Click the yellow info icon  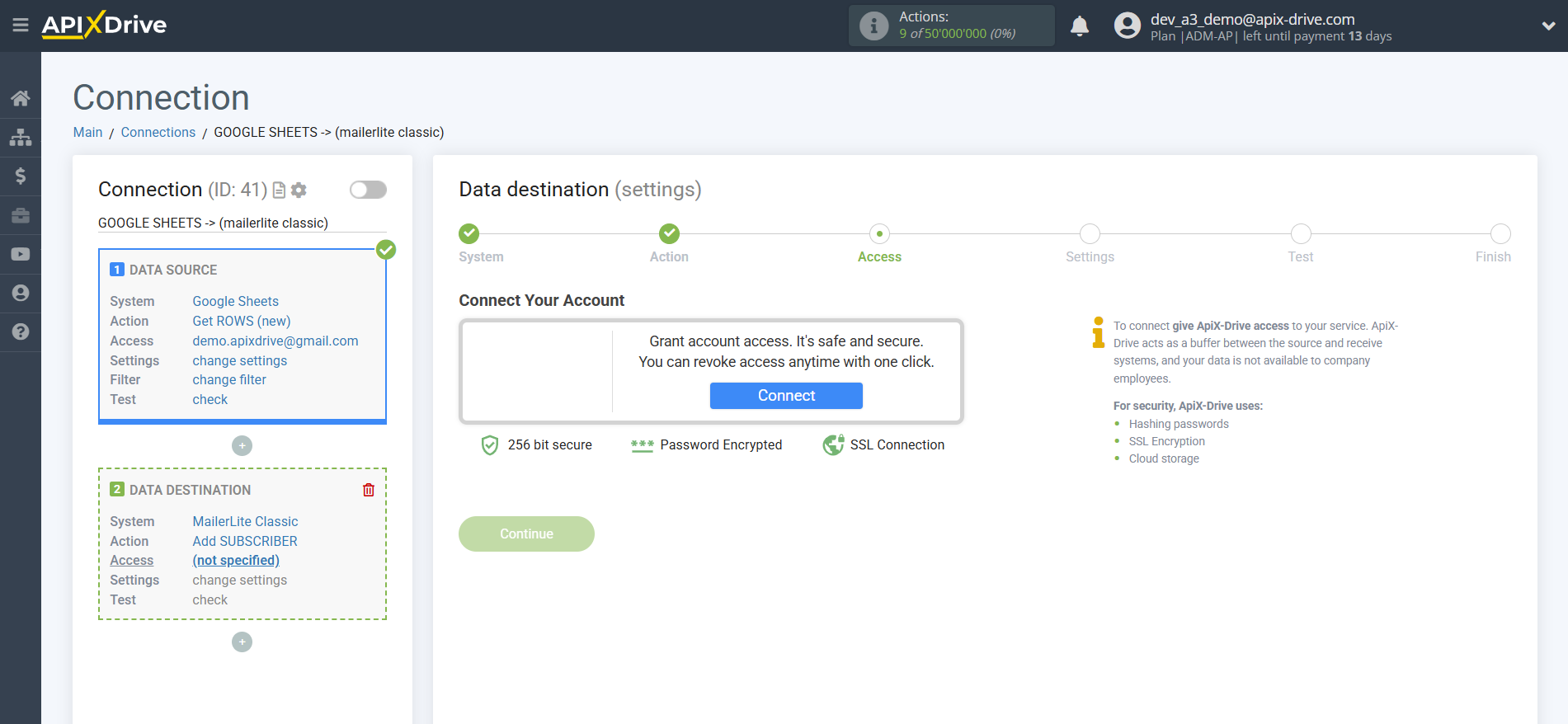coord(1098,332)
